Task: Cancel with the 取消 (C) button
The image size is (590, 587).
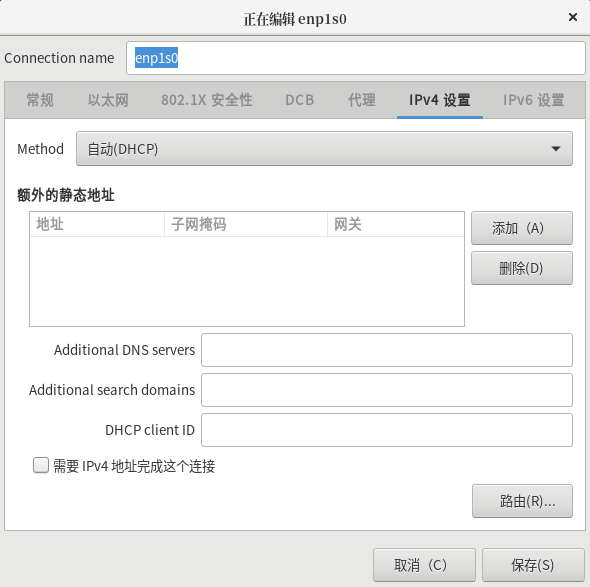Action: tap(424, 565)
